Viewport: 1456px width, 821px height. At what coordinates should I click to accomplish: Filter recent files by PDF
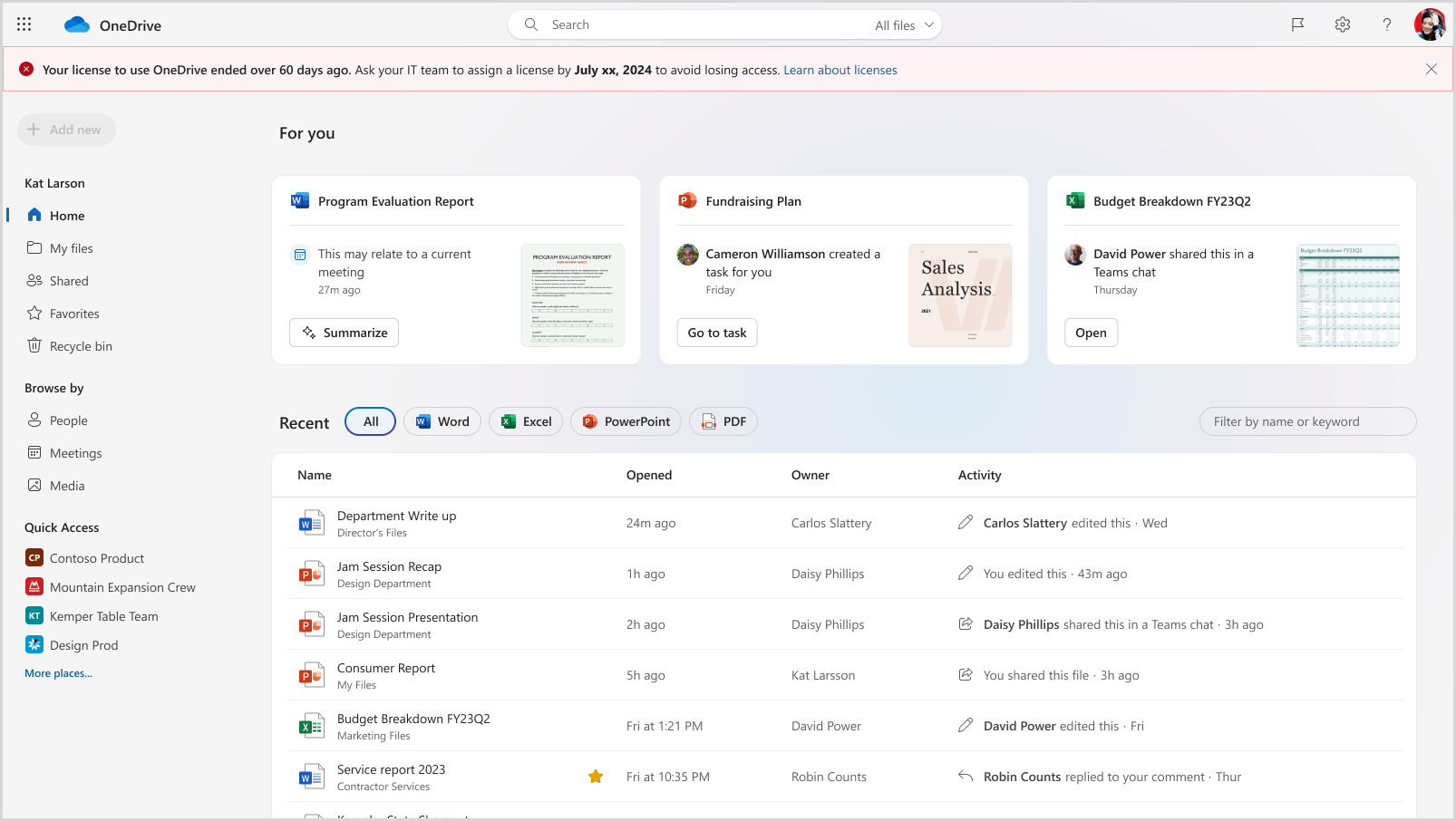723,421
